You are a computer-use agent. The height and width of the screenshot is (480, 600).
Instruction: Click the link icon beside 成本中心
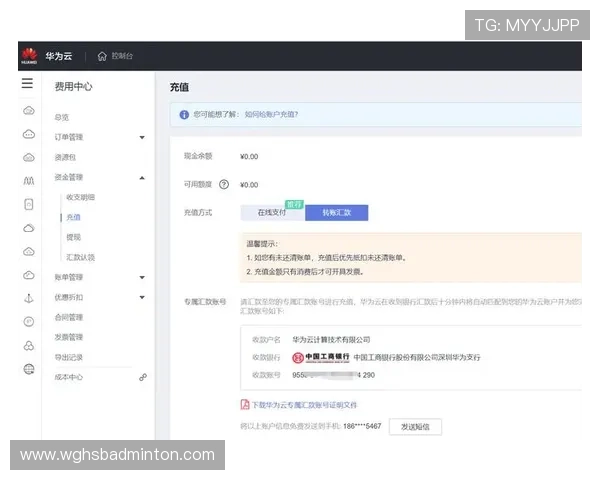click(x=143, y=377)
